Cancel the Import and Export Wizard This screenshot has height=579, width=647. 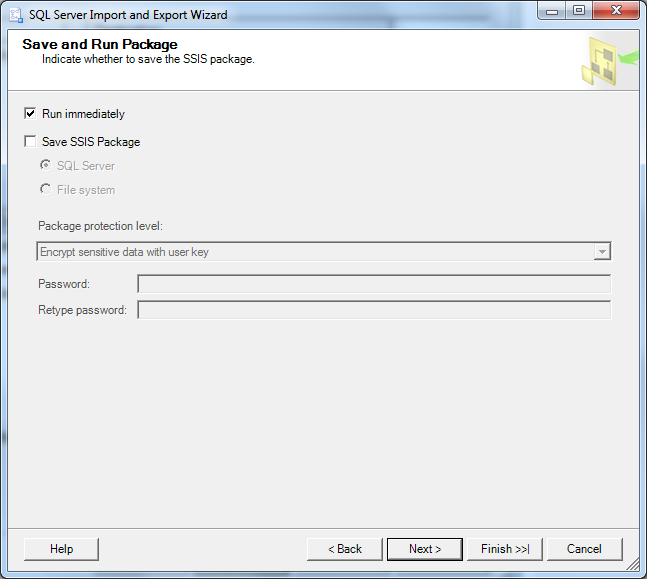tap(584, 549)
